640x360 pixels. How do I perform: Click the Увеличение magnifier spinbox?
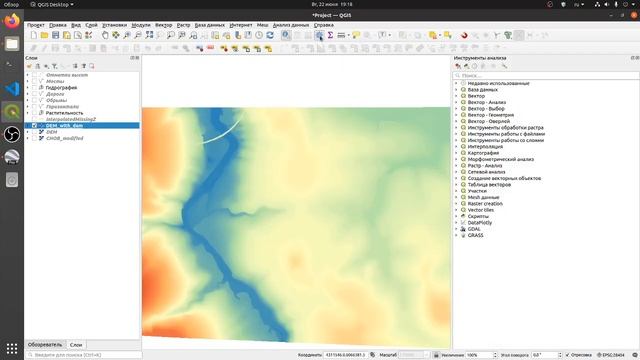[481, 355]
